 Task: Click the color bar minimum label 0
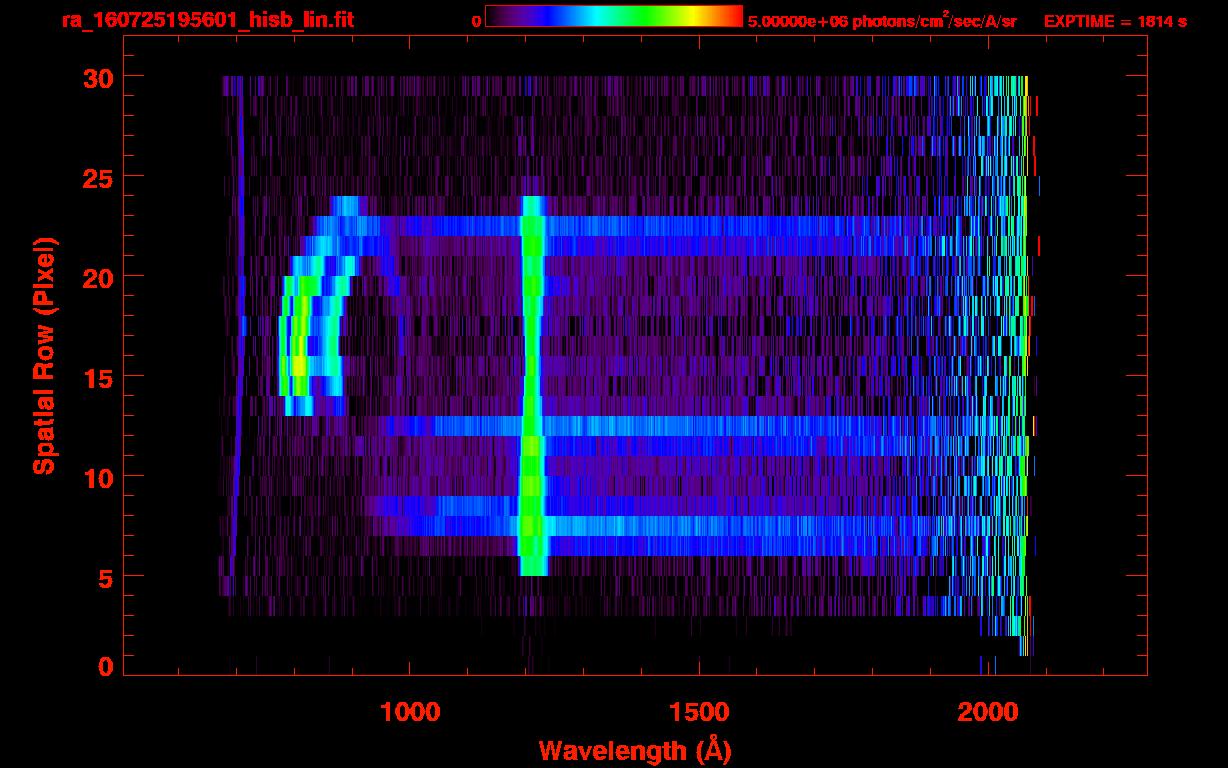click(477, 21)
